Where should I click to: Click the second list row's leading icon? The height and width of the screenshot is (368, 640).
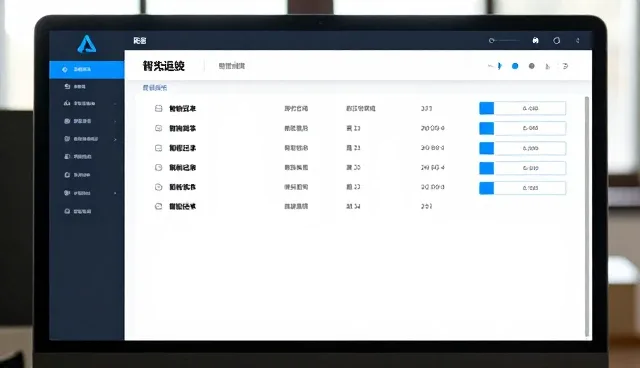158,128
